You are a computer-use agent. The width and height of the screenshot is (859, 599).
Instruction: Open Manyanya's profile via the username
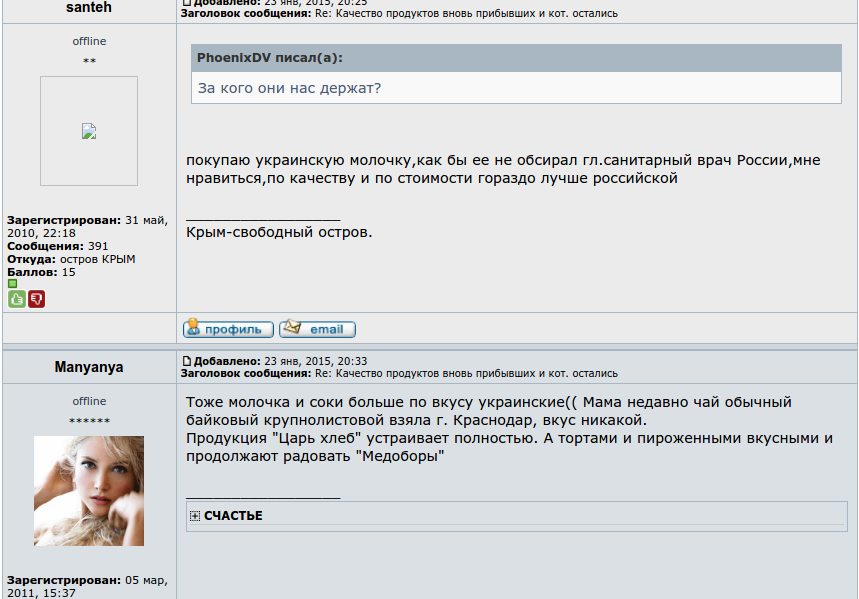(x=89, y=366)
